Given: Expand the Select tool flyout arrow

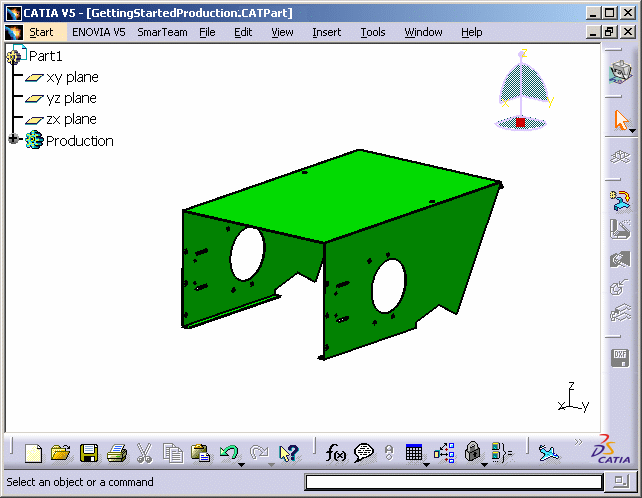Looking at the screenshot, I should coord(632,130).
